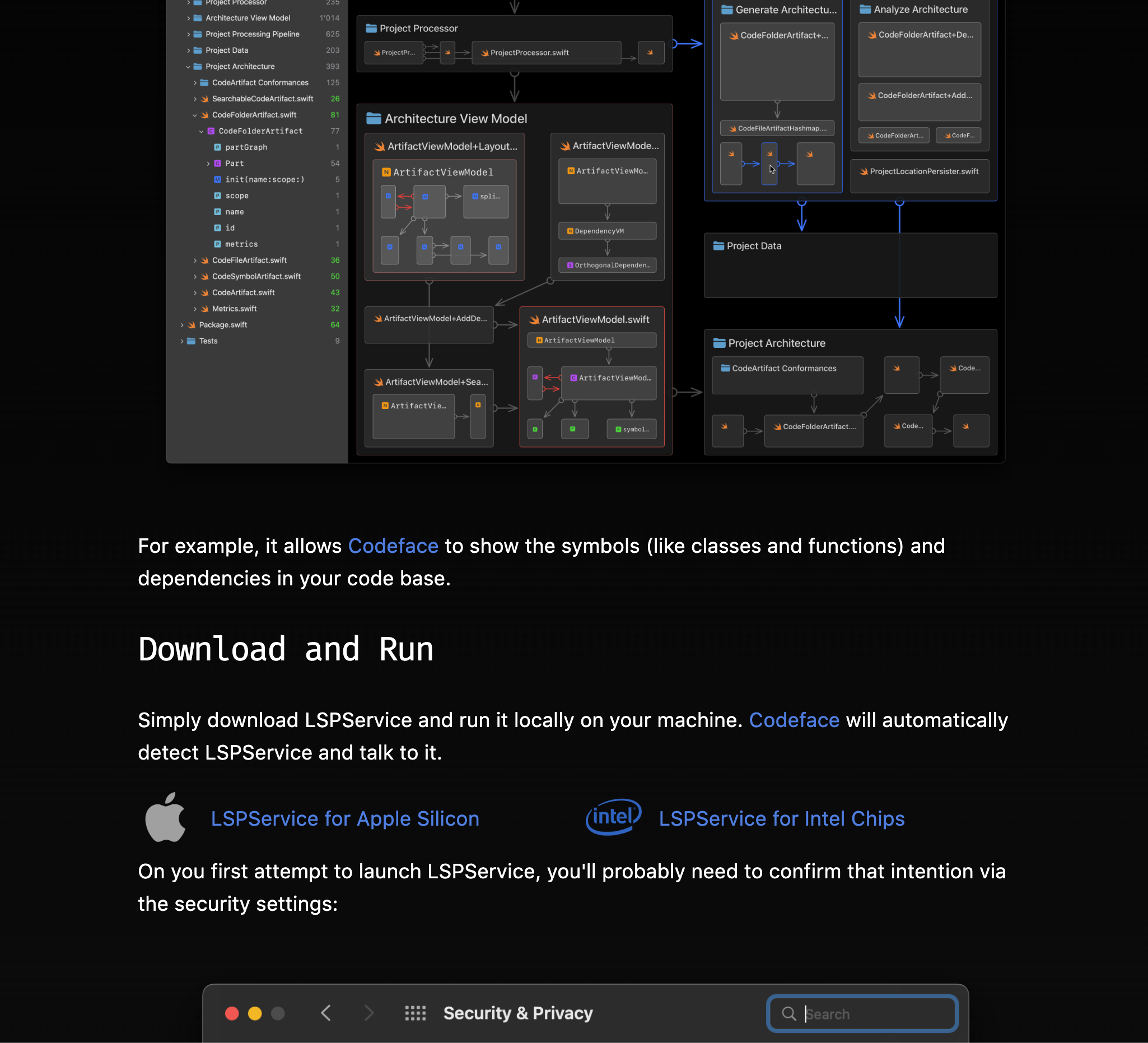Click Project Data folder icon in diagram

[718, 245]
